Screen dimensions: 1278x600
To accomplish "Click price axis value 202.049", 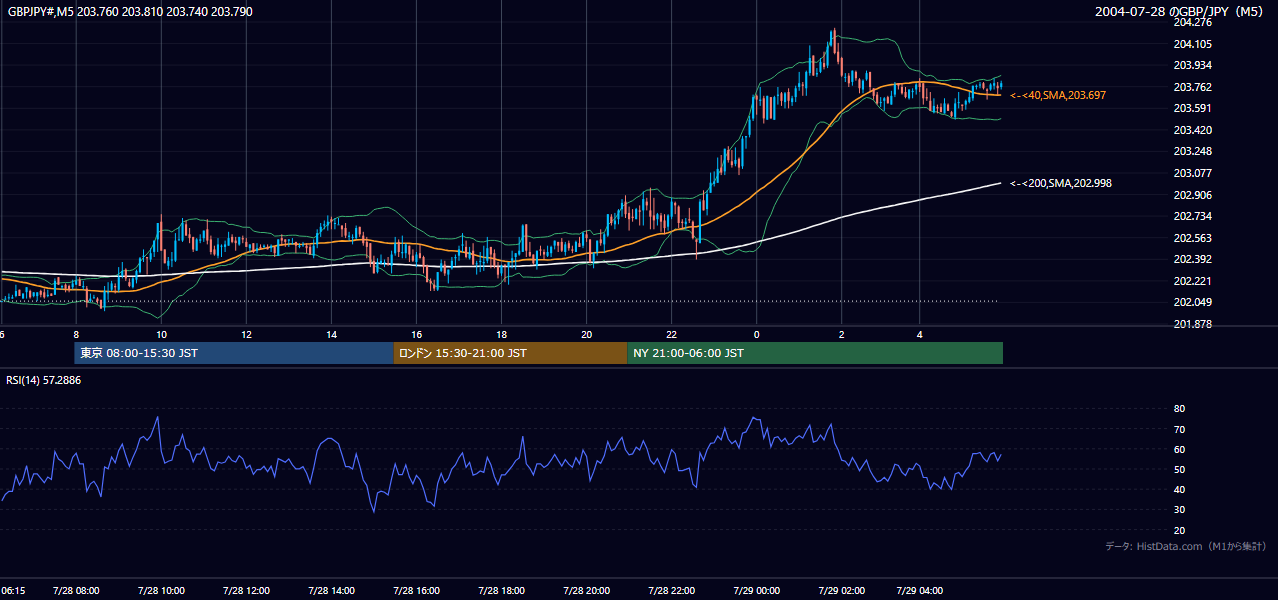I will (x=1192, y=302).
